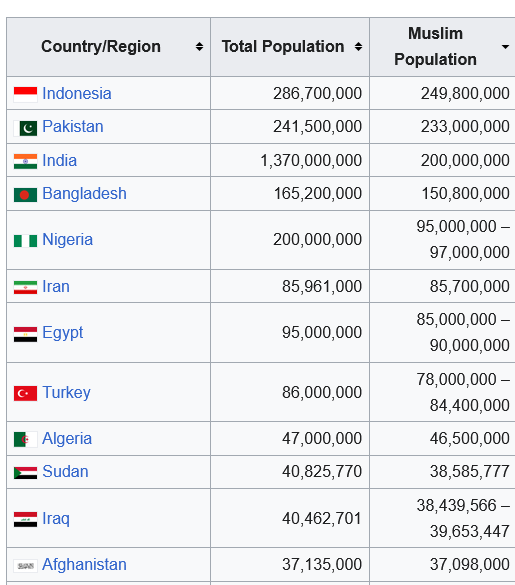Screen dimensions: 515x585
Task: Sort by Total Population arrows
Action: pos(358,47)
